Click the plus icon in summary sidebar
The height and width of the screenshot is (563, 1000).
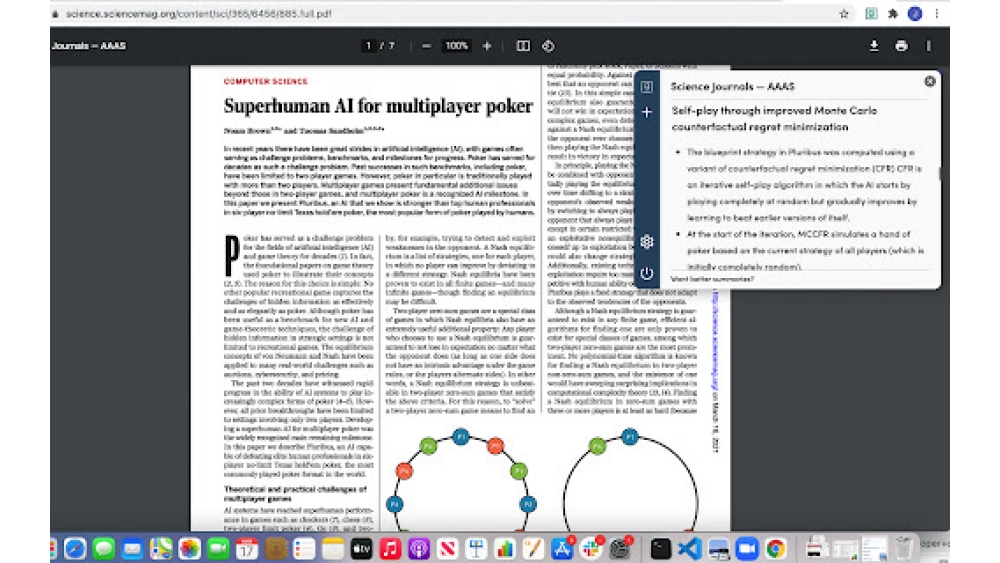(647, 112)
